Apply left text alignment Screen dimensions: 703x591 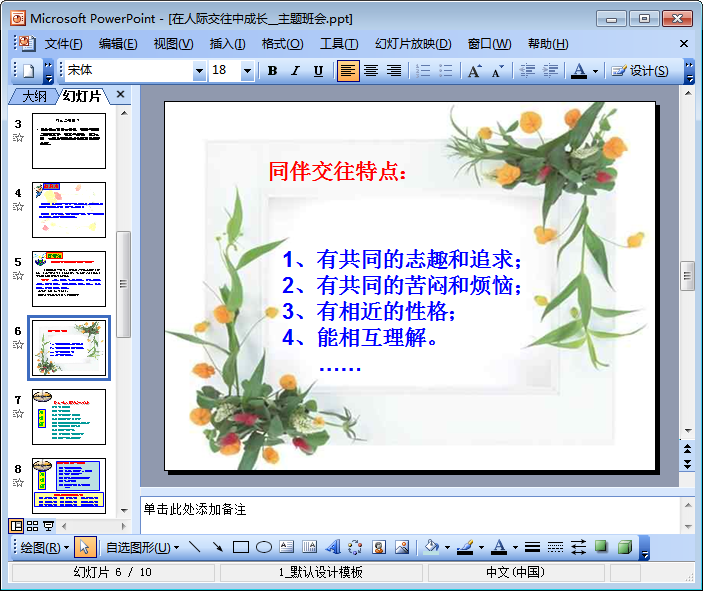pyautogui.click(x=348, y=71)
